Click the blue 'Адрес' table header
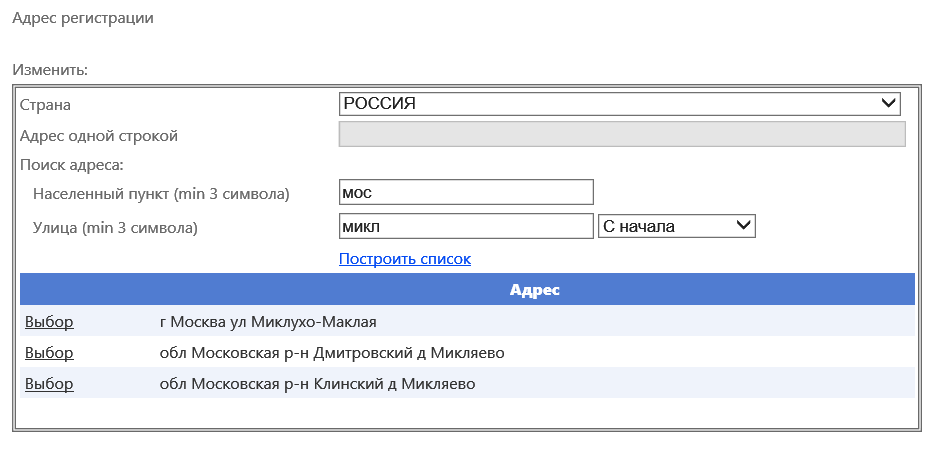The height and width of the screenshot is (449, 939). pos(467,289)
